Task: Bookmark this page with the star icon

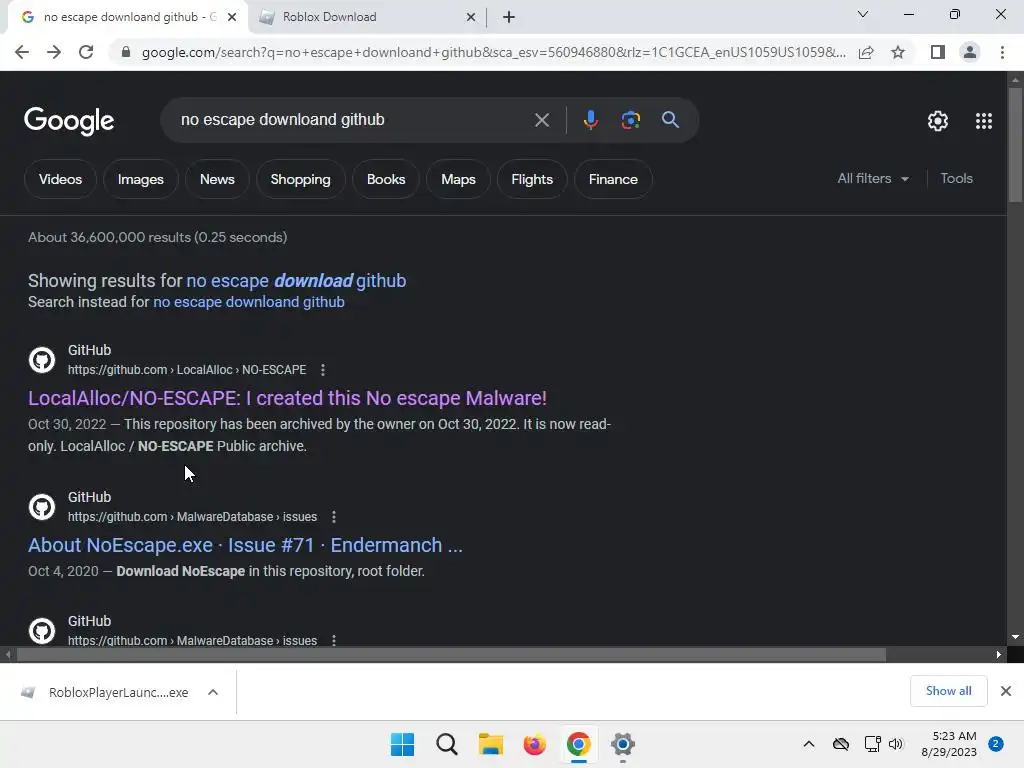Action: [x=898, y=52]
